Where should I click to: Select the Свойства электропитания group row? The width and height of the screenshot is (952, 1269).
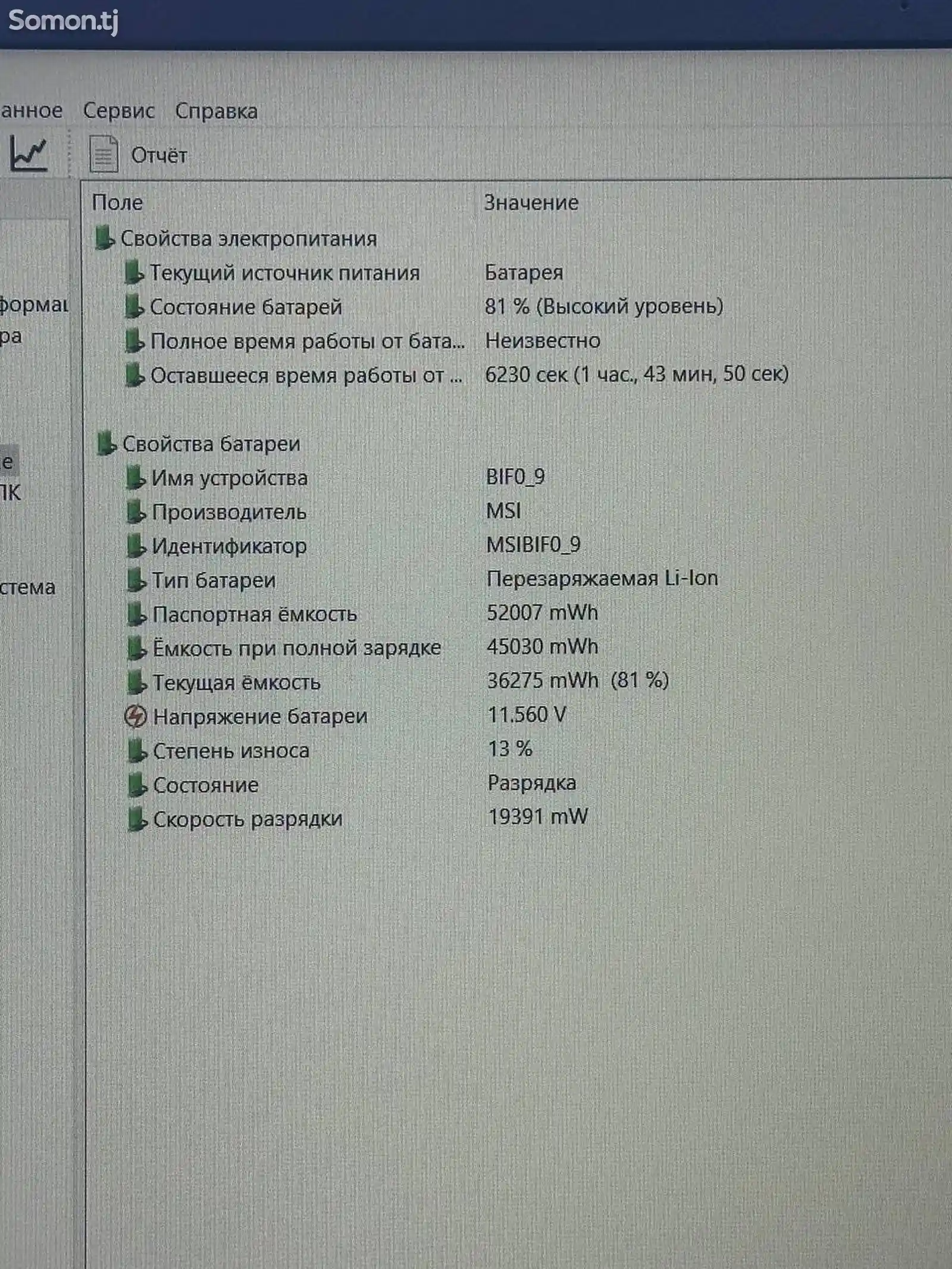click(x=249, y=239)
